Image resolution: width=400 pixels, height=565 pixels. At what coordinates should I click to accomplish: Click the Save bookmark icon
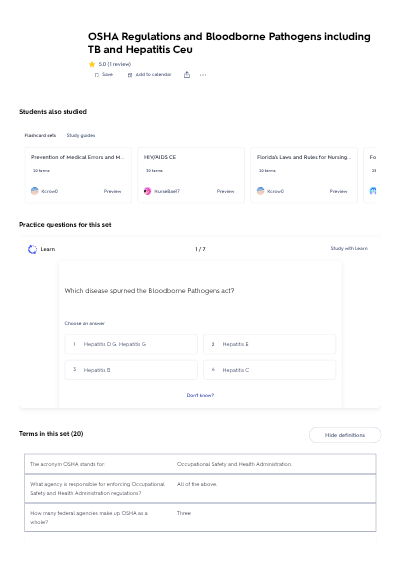click(97, 75)
